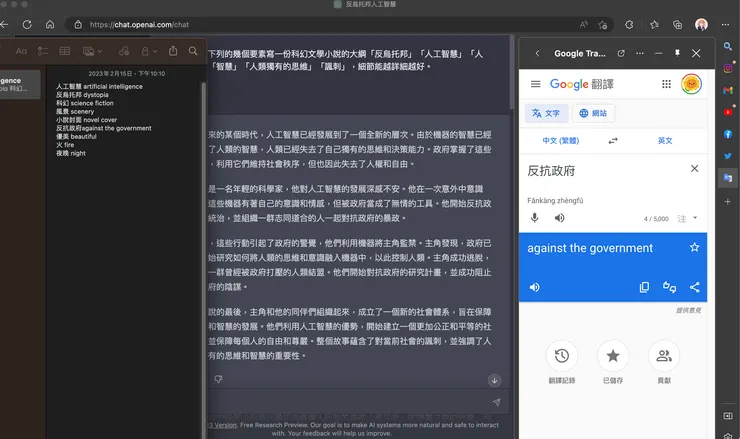Click the 'dystopia' line in the note
740x439 pixels.
click(x=82, y=95)
